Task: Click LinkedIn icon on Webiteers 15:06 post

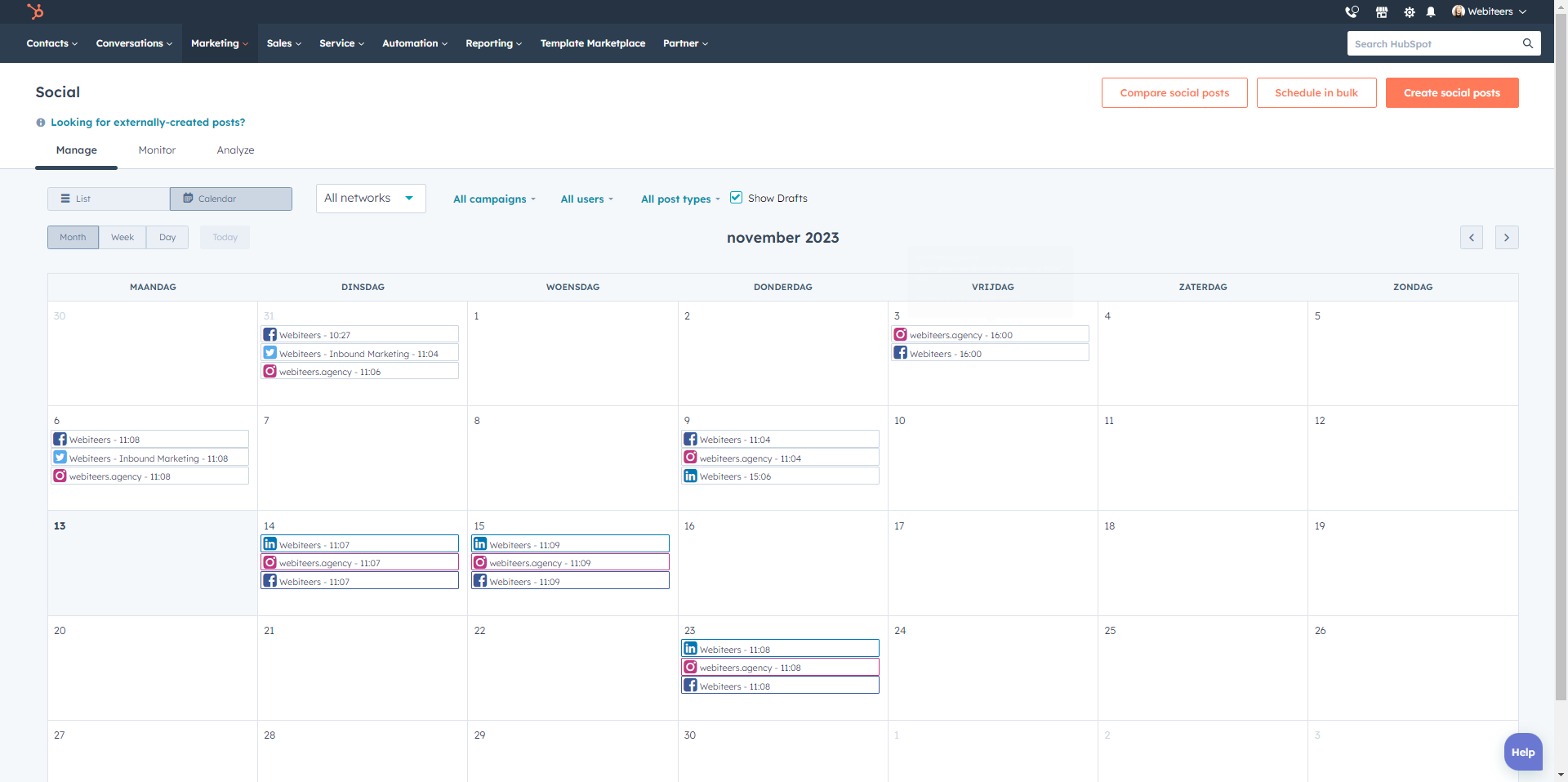Action: point(691,476)
